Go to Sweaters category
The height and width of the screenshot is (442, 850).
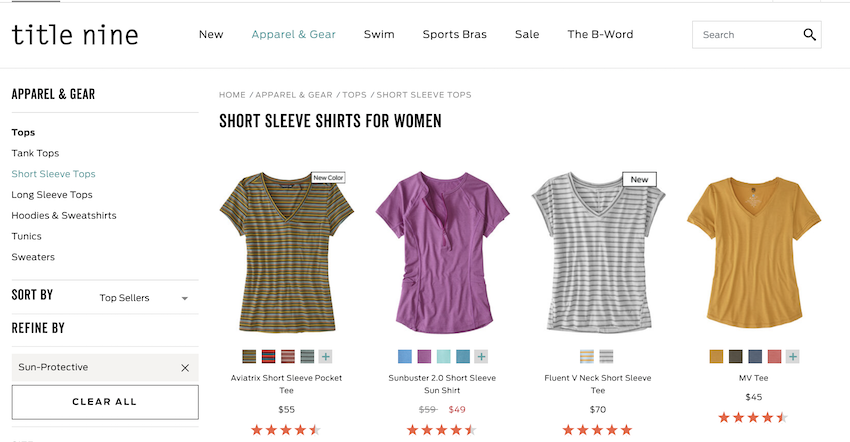pos(33,257)
